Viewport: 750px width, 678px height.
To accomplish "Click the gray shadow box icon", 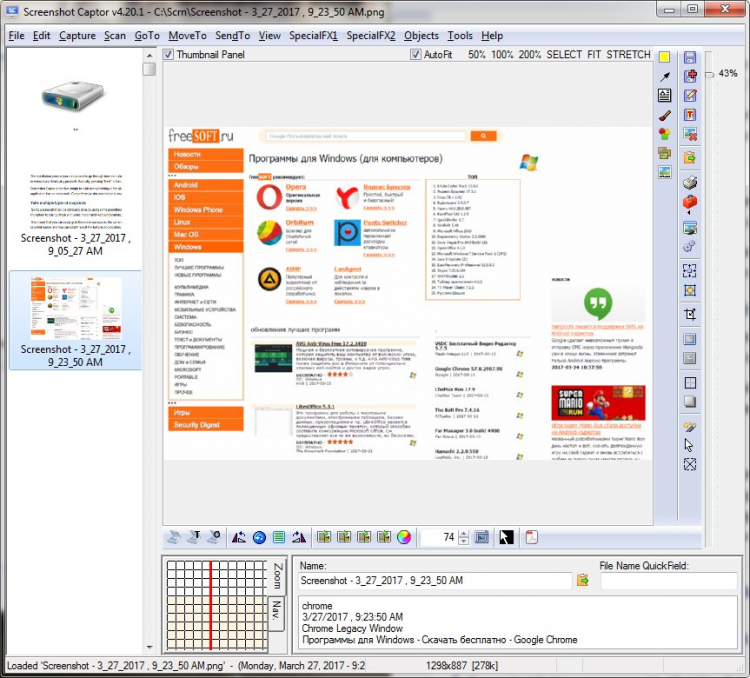I will pyautogui.click(x=689, y=401).
